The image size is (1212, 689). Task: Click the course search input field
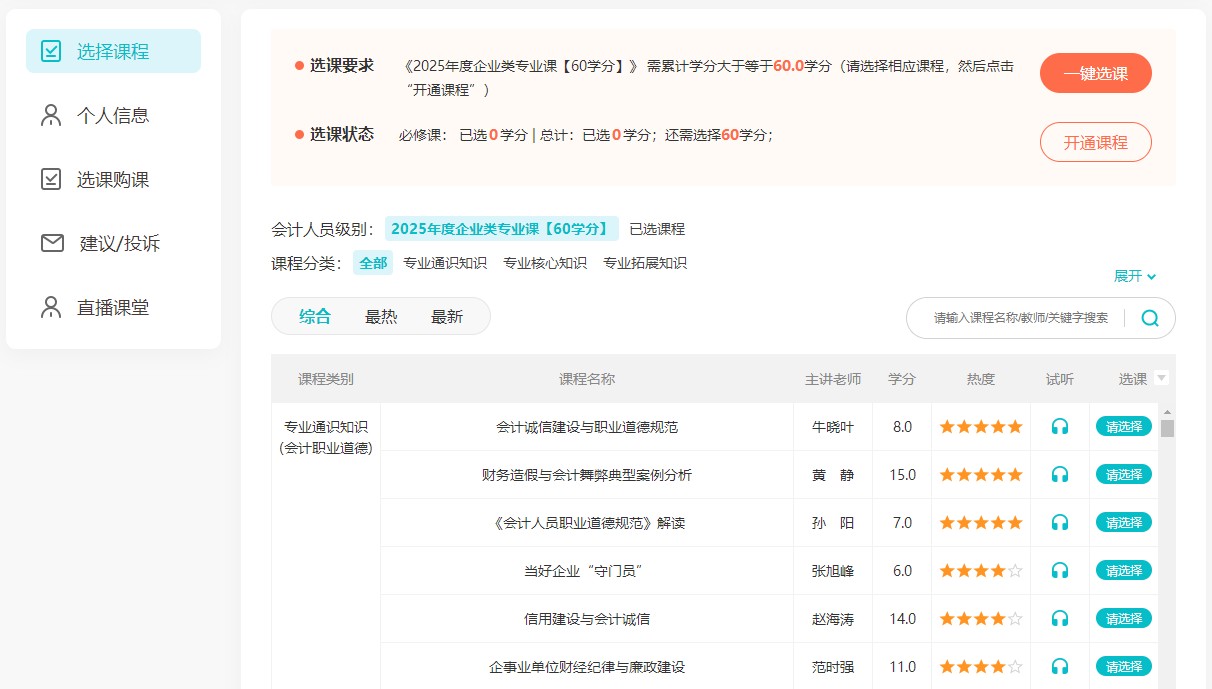[x=1020, y=318]
